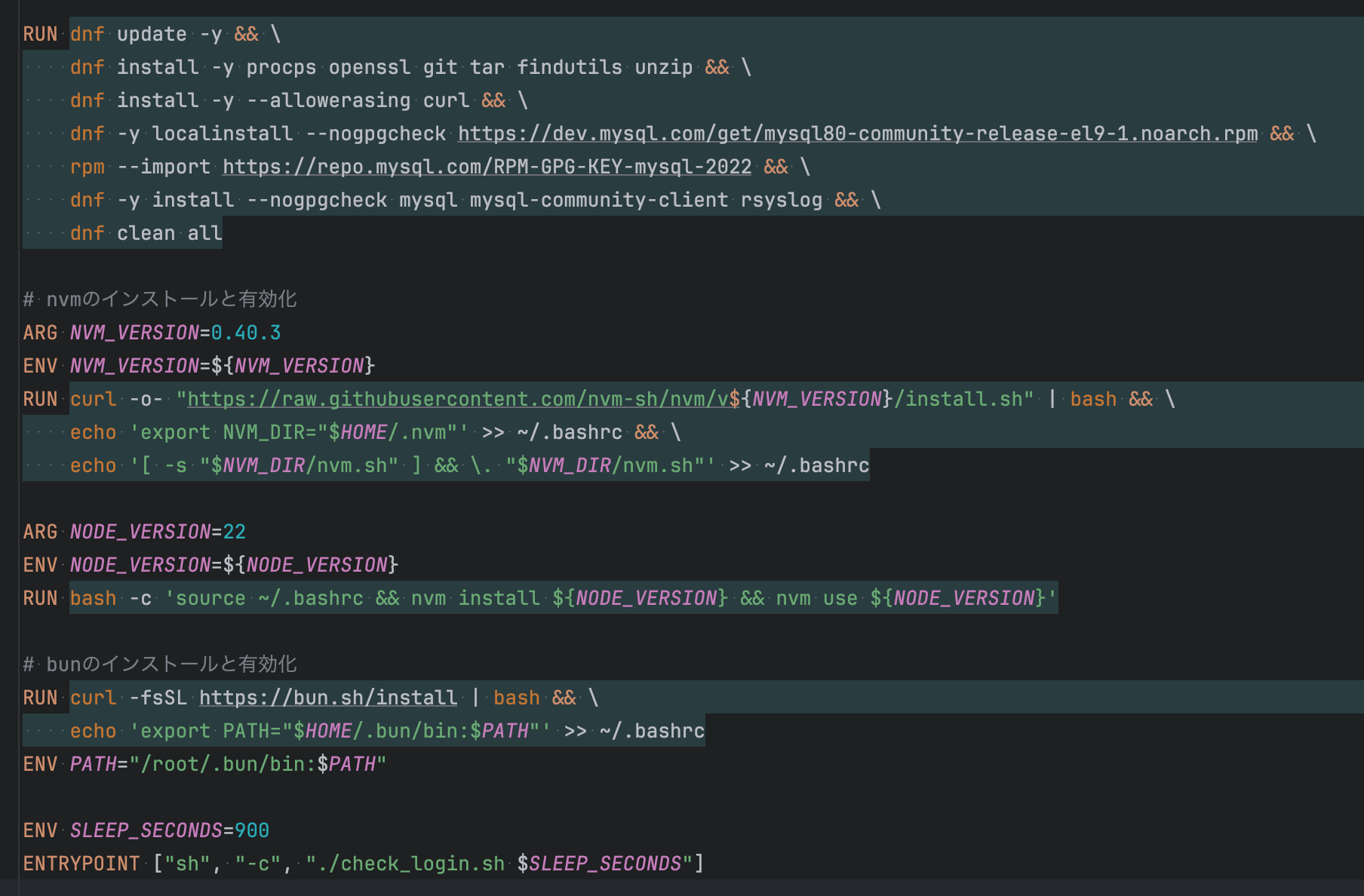Open the mysql80-community-release rpm URL
The height and width of the screenshot is (896, 1364).
click(x=858, y=133)
